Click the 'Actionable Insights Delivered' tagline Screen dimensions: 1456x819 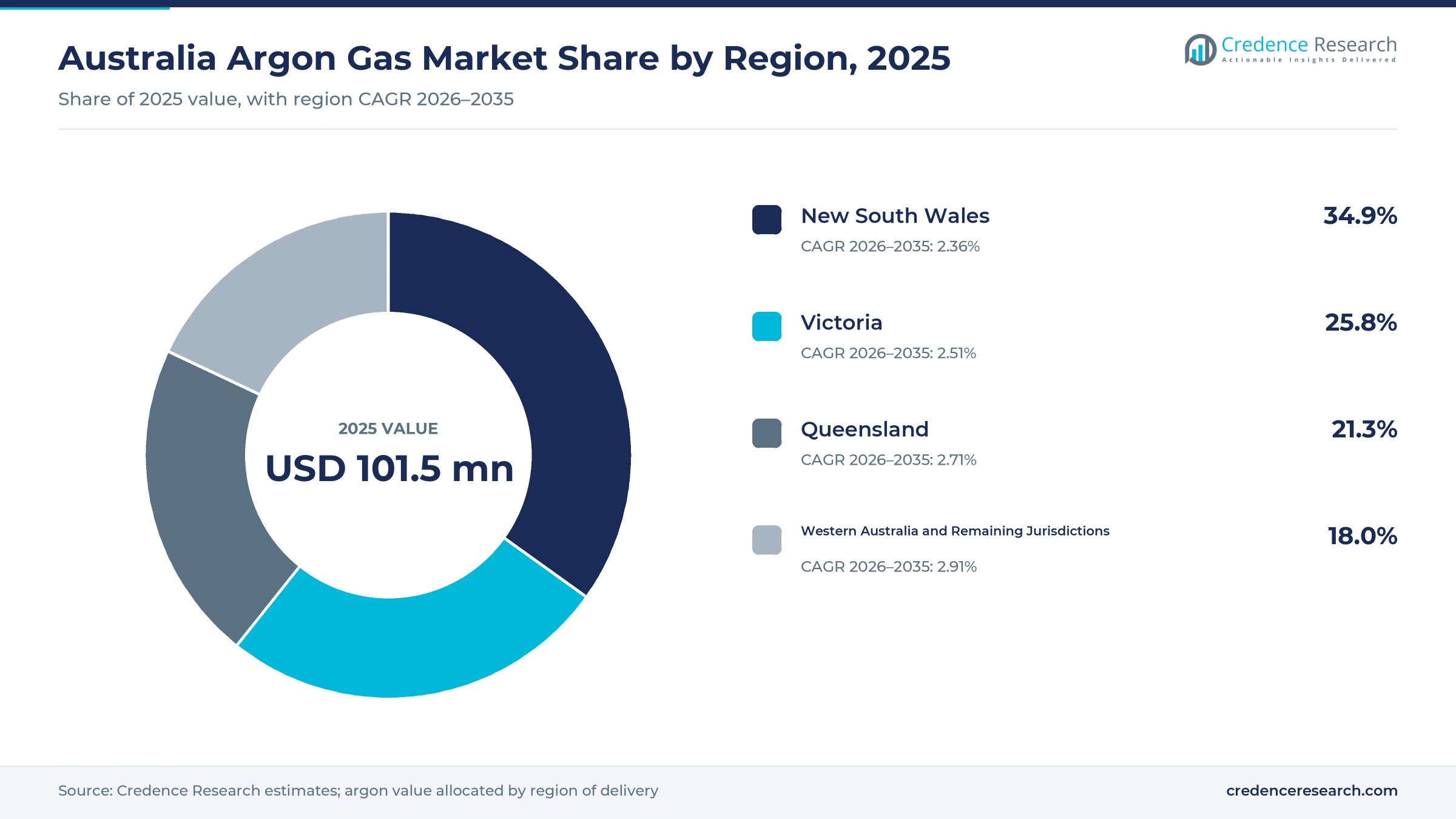click(1309, 60)
